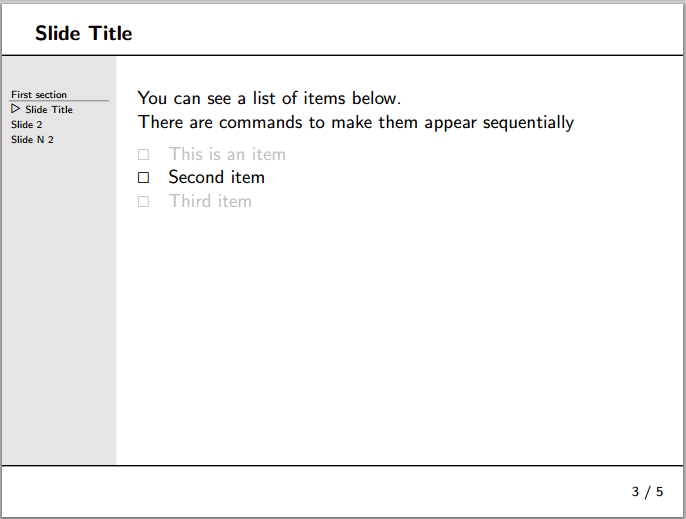Jump to Slide 2 in the sidebar
Viewport: 686px width, 519px height.
(27, 125)
